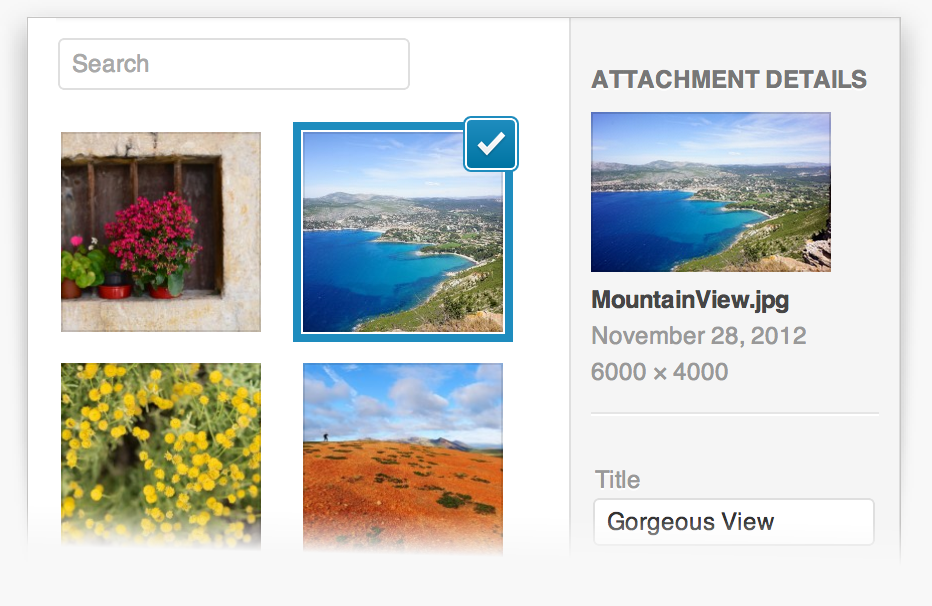Focus the Search media field
The height and width of the screenshot is (606, 932).
point(234,64)
